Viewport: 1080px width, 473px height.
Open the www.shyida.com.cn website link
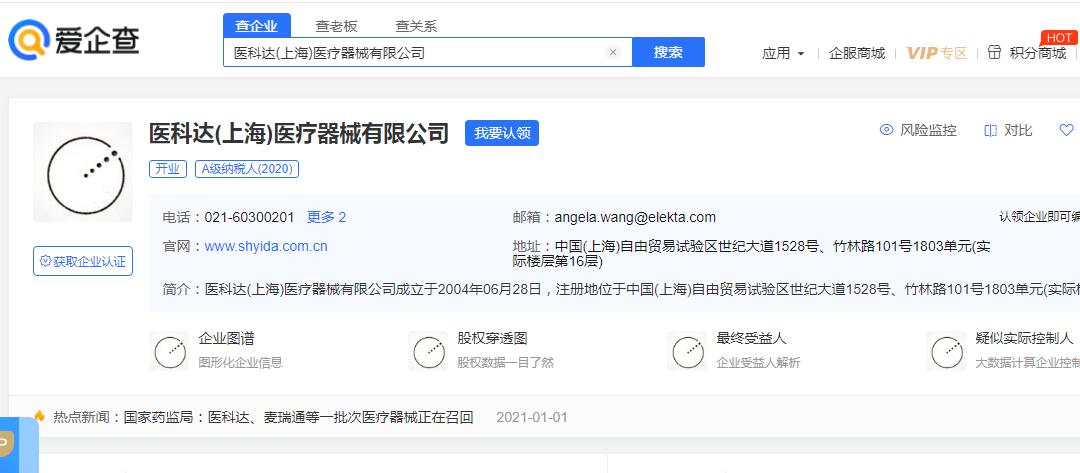click(x=266, y=246)
